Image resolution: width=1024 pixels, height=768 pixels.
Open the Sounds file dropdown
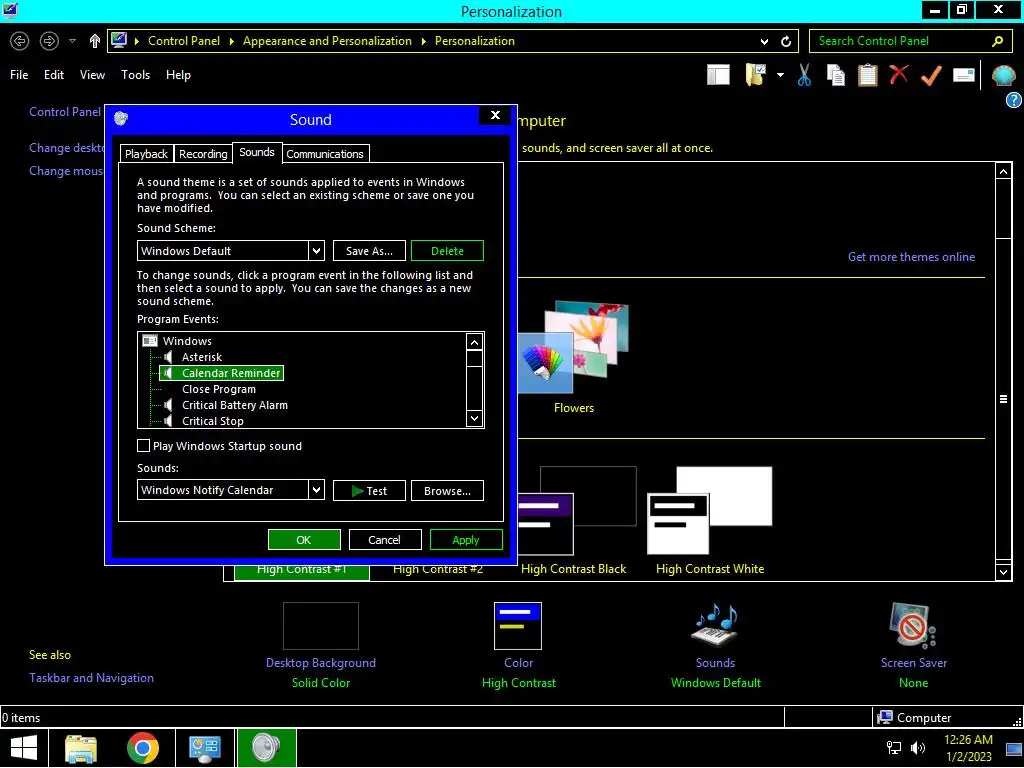pyautogui.click(x=316, y=490)
